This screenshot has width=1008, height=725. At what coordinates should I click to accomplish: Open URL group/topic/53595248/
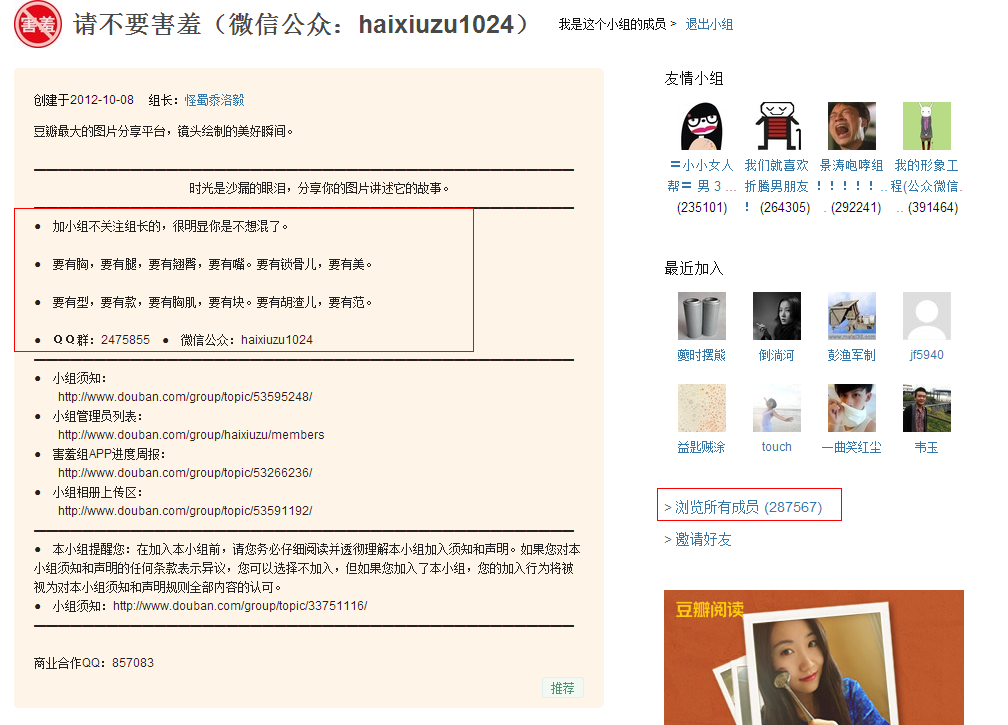click(x=185, y=397)
